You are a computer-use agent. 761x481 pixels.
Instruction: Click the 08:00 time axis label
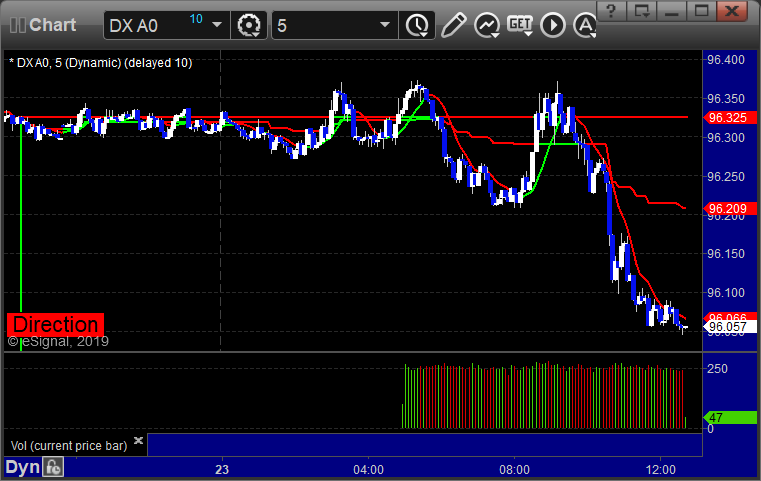pos(514,470)
